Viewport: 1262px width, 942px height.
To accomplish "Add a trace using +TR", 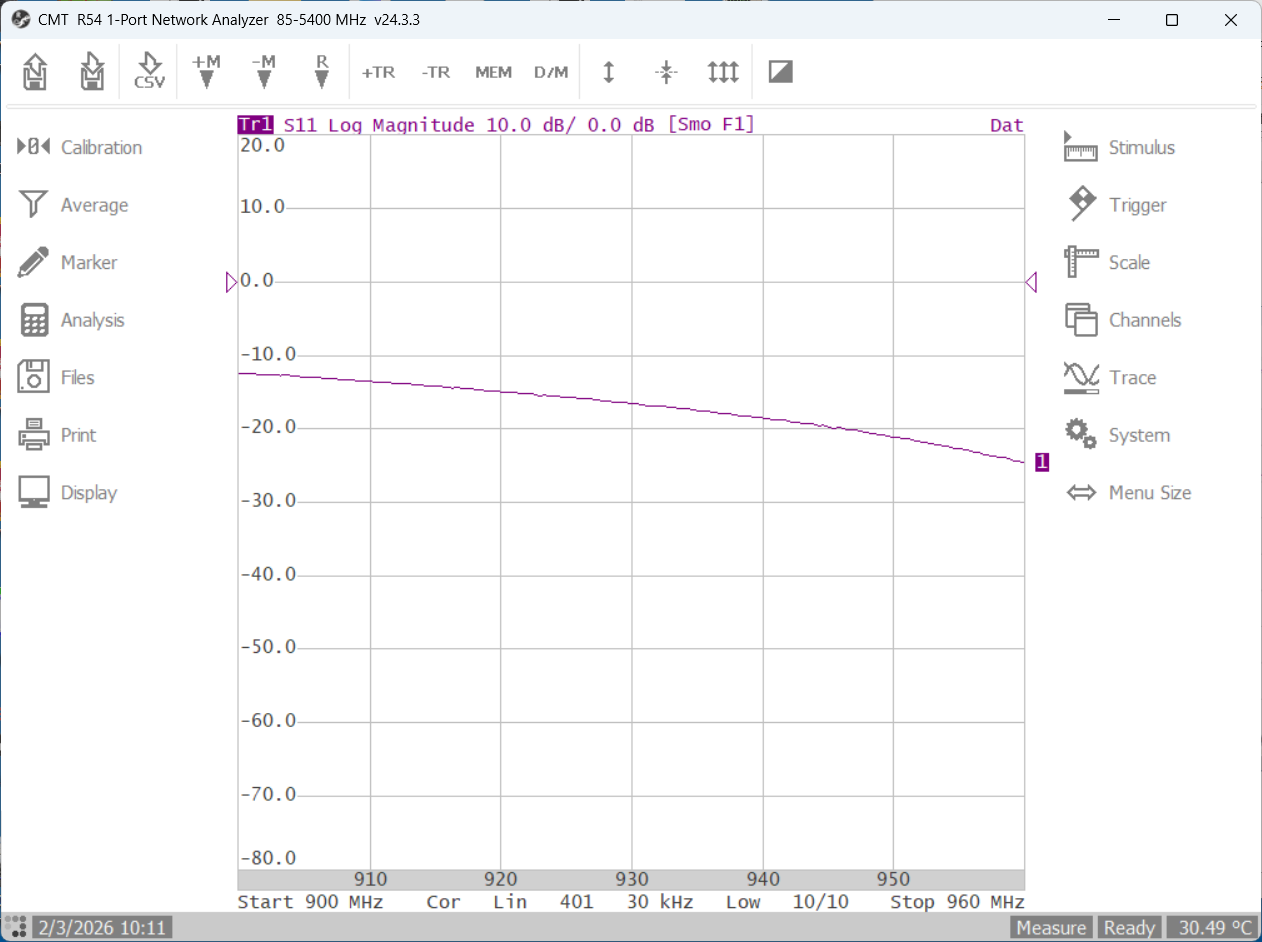I will click(378, 72).
